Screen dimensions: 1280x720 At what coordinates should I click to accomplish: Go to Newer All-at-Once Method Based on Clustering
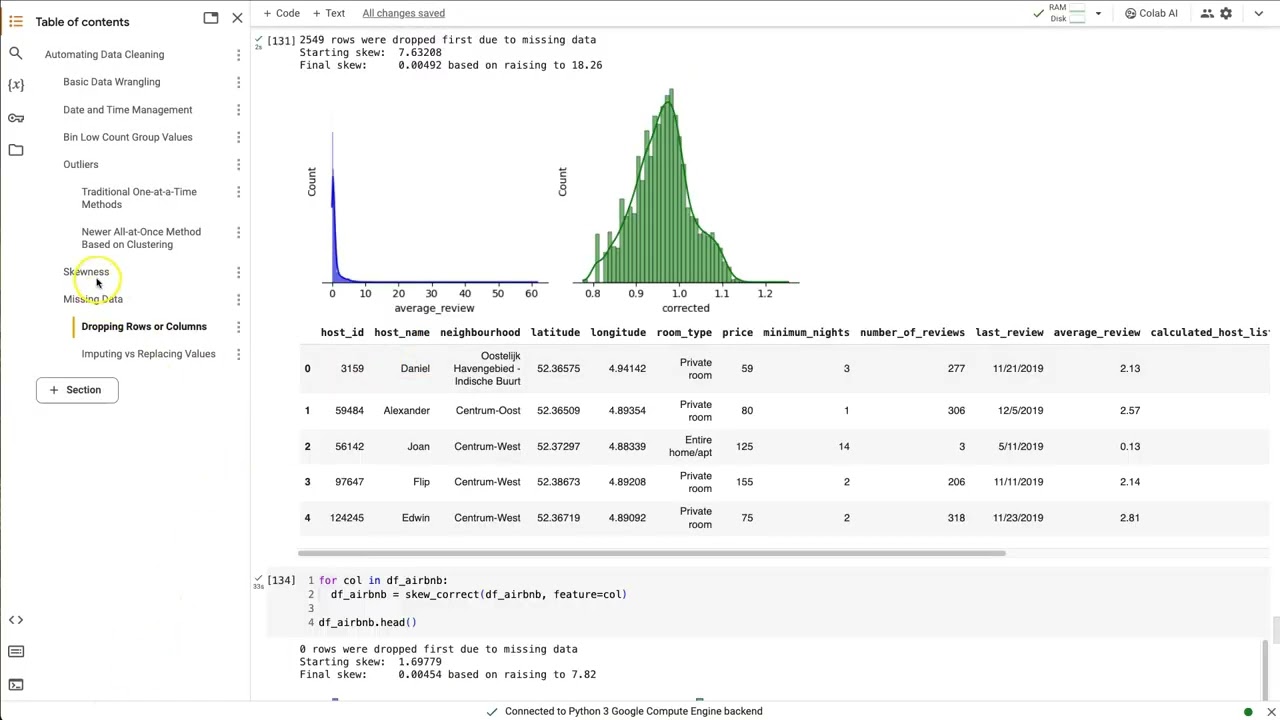pyautogui.click(x=141, y=238)
